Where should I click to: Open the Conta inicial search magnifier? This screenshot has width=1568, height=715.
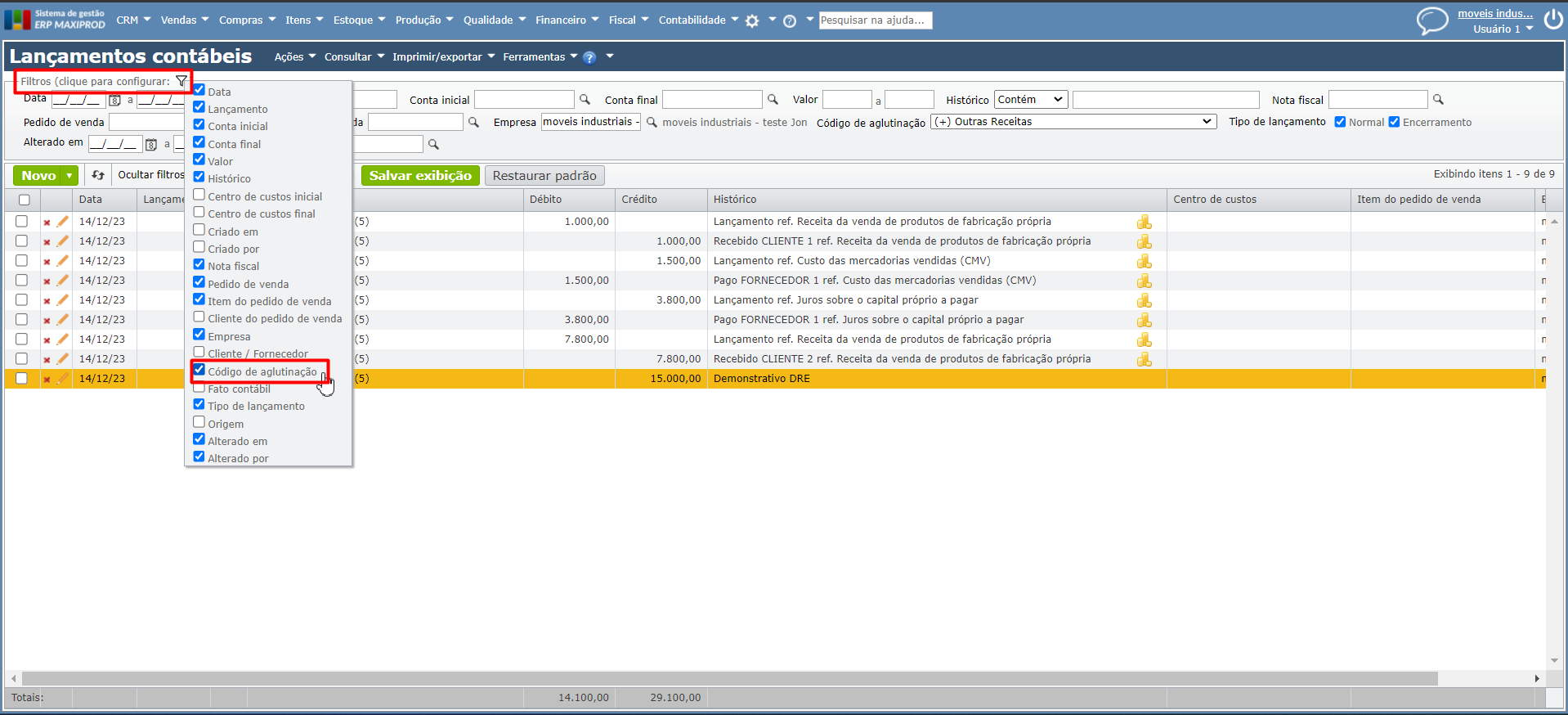pos(585,100)
